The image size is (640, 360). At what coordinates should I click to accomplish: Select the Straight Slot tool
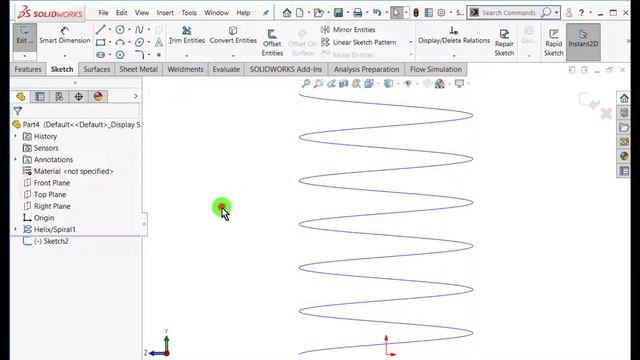coord(100,55)
